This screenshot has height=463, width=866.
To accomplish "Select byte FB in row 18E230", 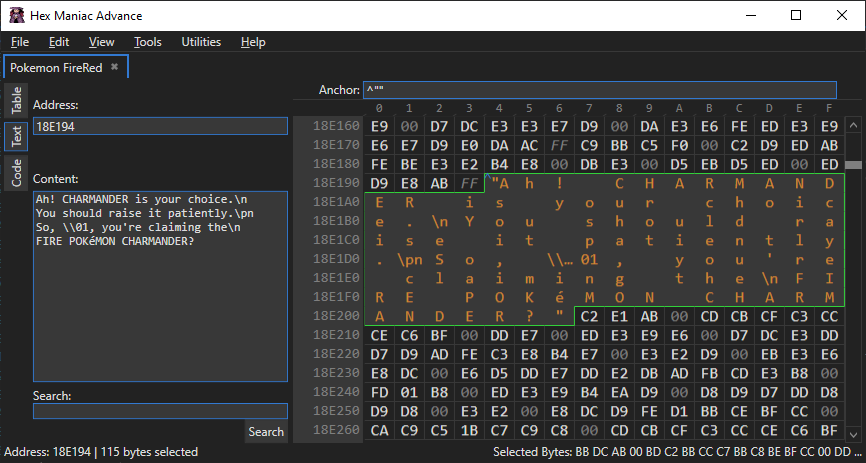I will pos(709,373).
